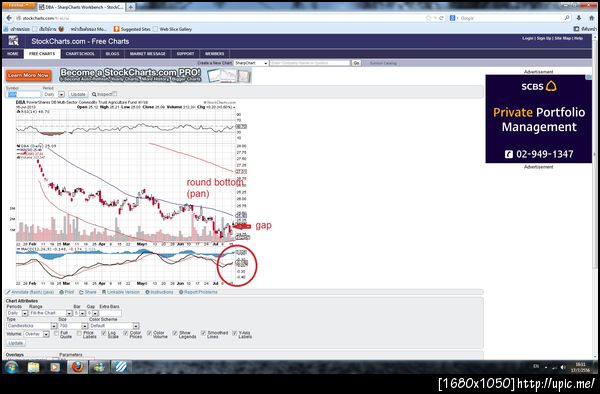Switch to Firefox in taskbar
The image size is (600, 394).
pos(77,367)
